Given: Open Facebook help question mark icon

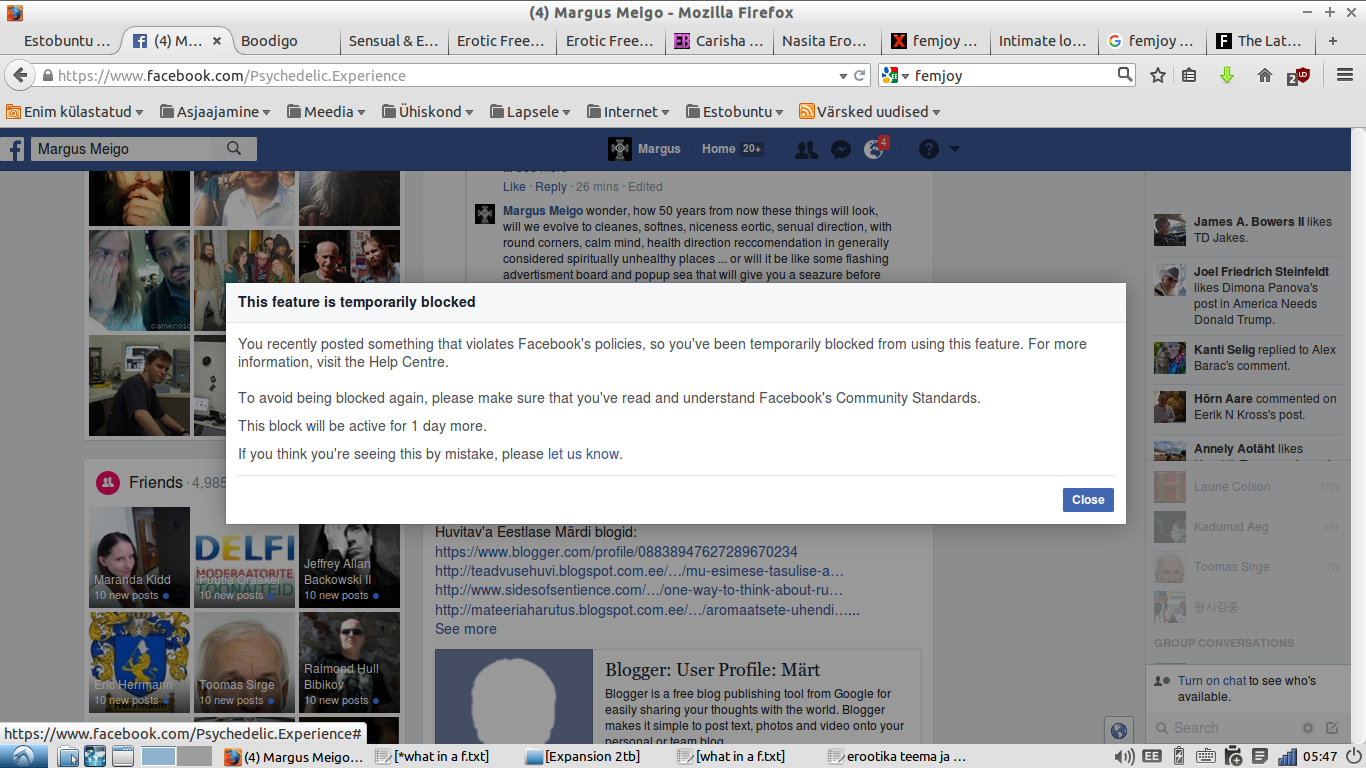Looking at the screenshot, I should tap(929, 149).
